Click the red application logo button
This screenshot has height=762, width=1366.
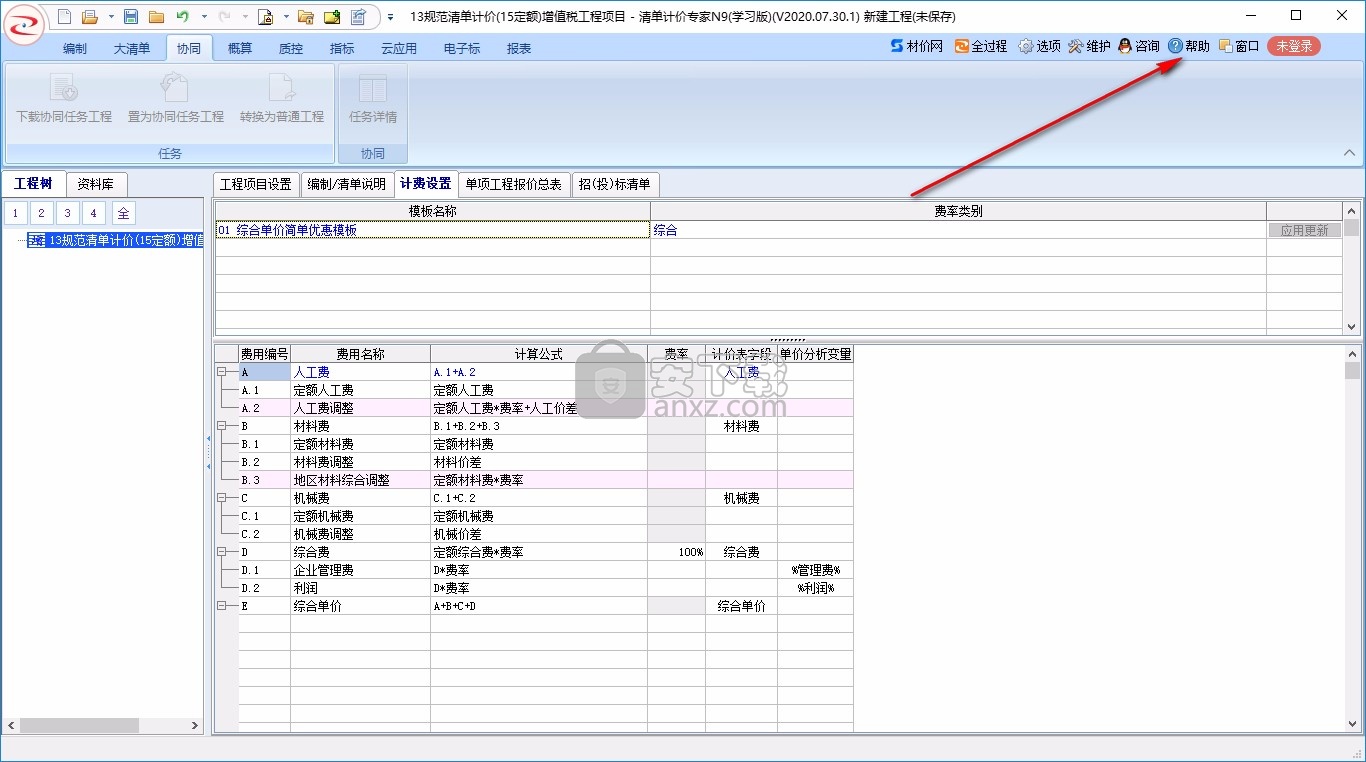click(22, 25)
